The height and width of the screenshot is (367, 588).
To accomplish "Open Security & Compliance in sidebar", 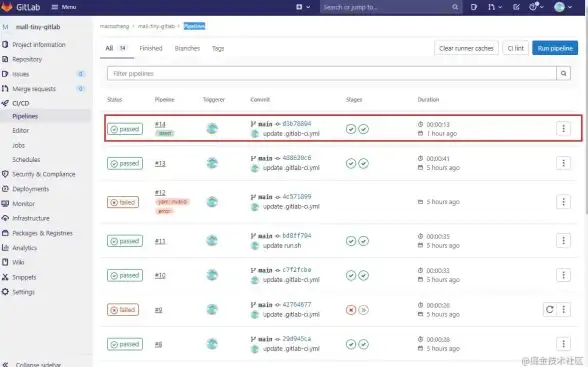I will point(44,174).
